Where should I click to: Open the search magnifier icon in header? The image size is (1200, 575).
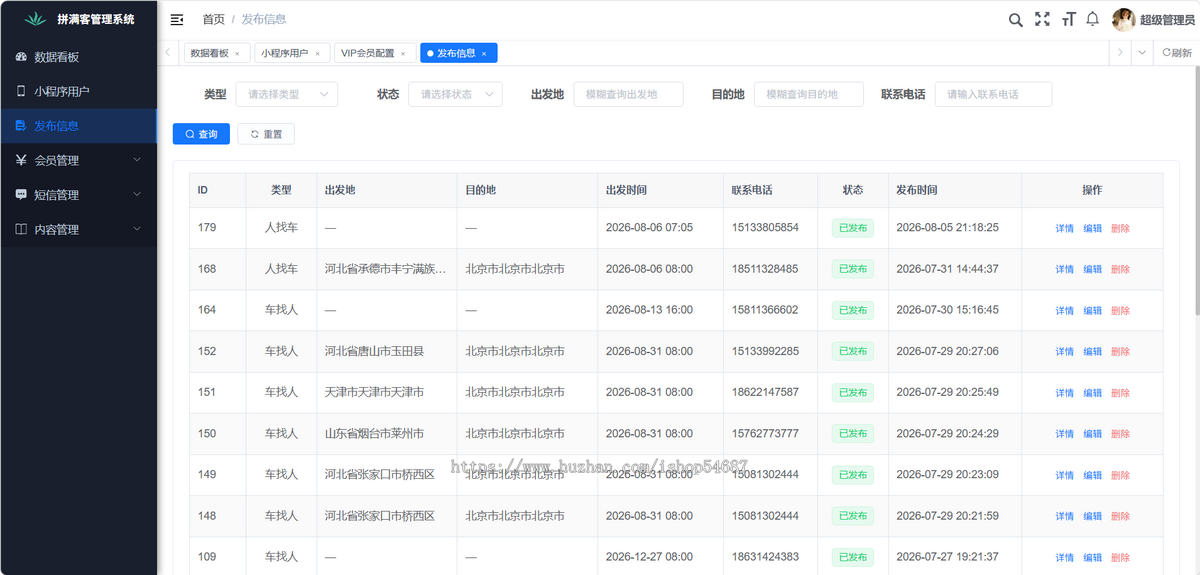1015,19
